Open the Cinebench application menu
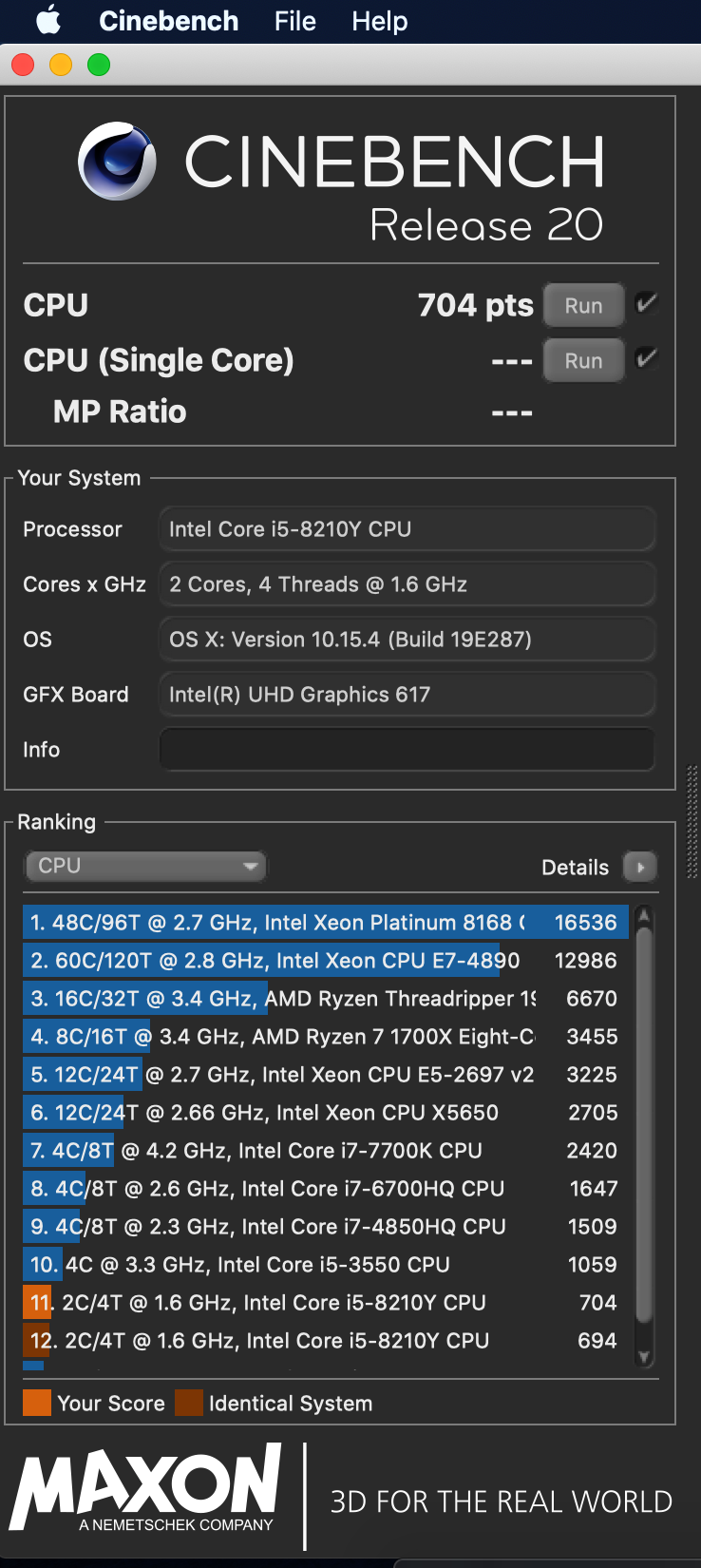 (169, 21)
